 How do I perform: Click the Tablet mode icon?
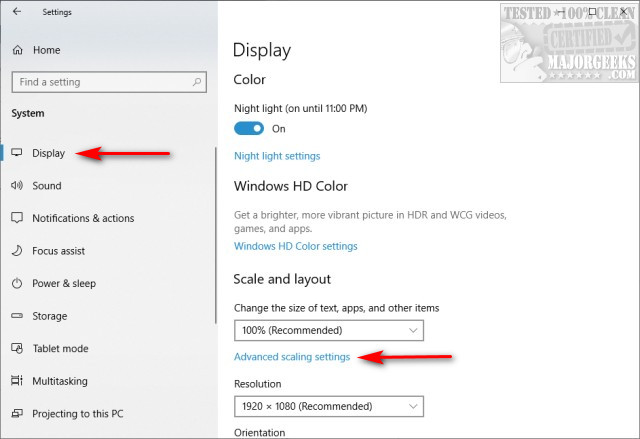tap(17, 348)
